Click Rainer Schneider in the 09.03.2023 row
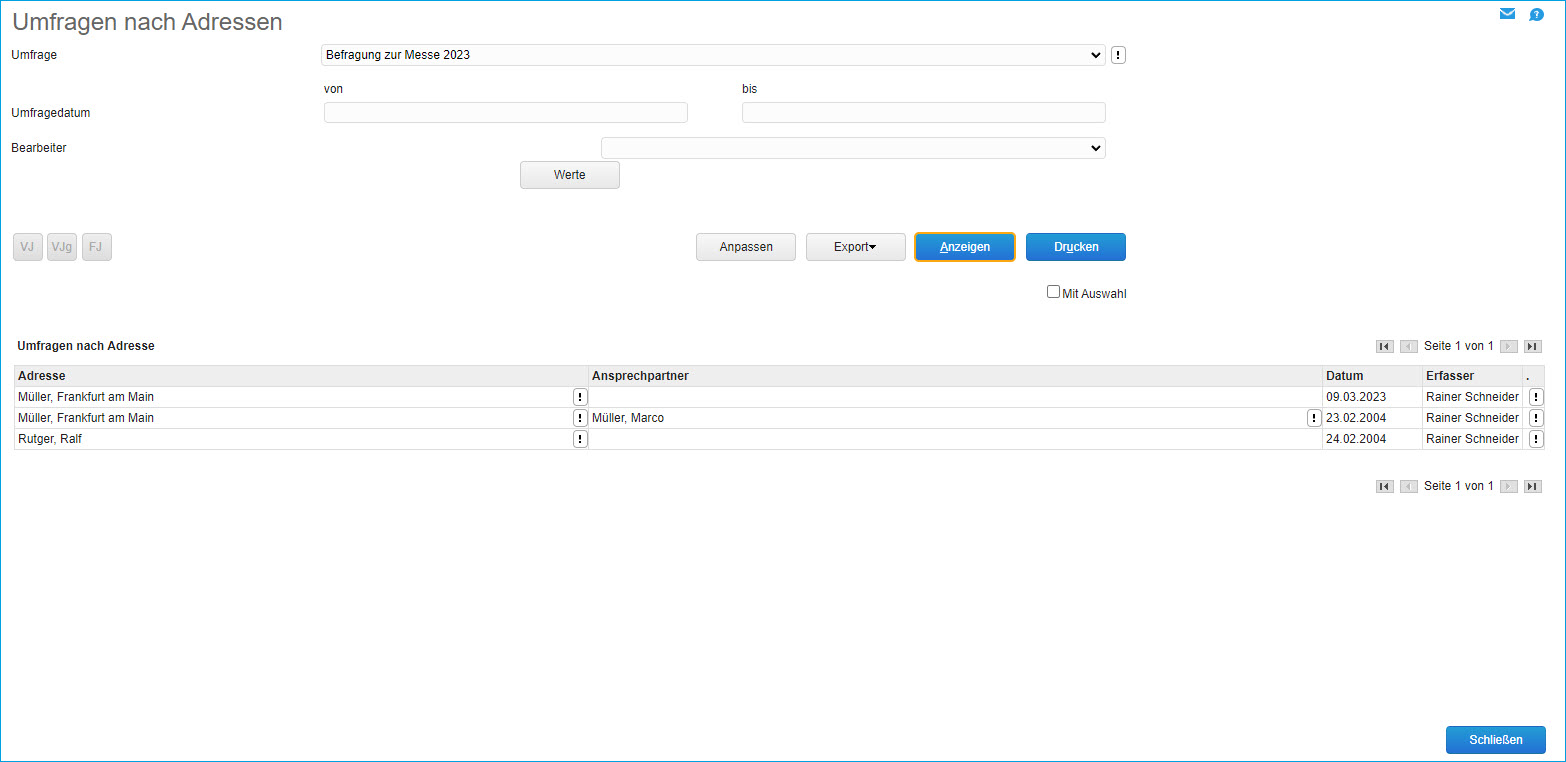This screenshot has width=1566, height=762. 1472,397
